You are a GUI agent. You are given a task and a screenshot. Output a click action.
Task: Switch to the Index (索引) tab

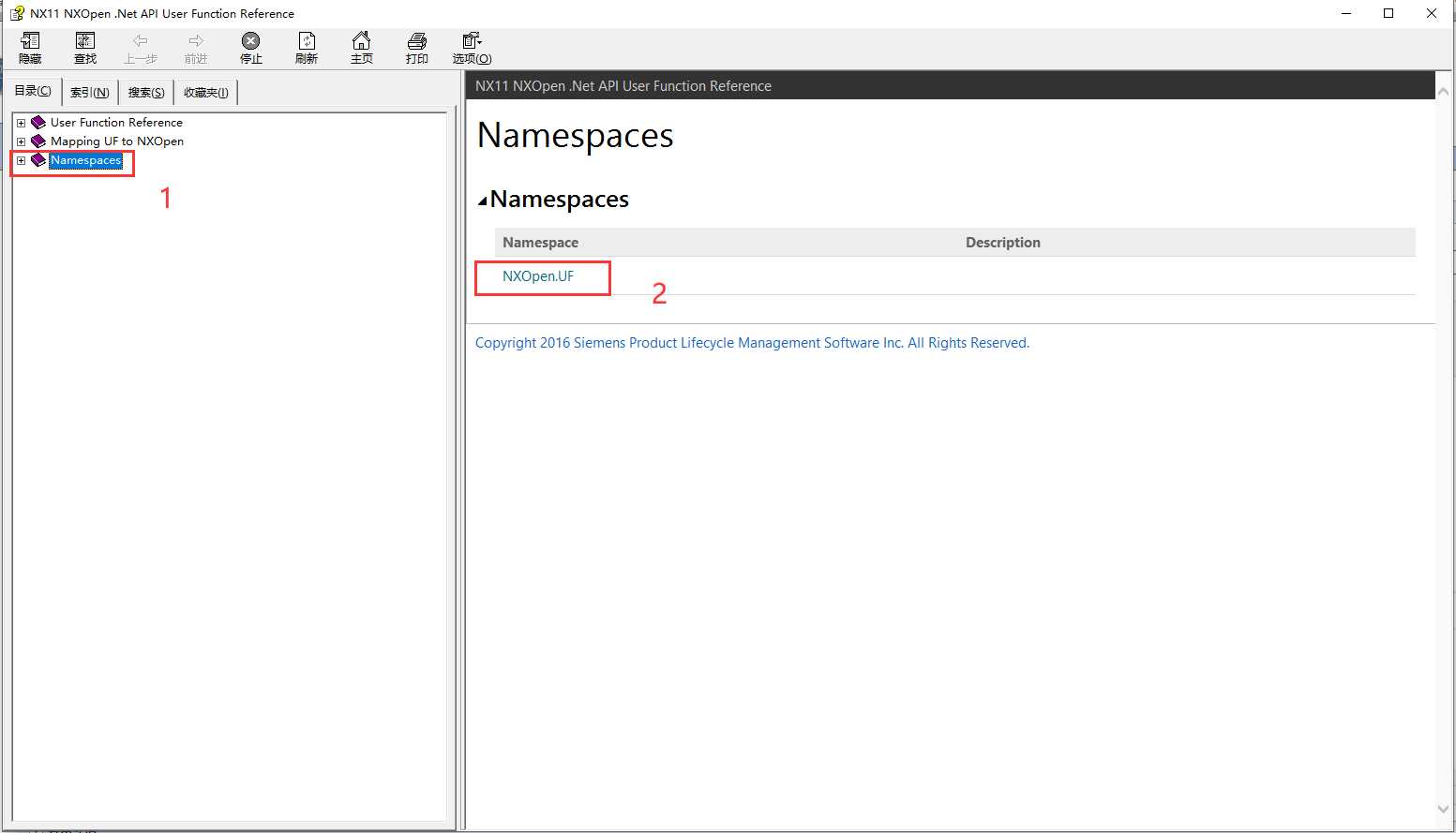[x=90, y=93]
